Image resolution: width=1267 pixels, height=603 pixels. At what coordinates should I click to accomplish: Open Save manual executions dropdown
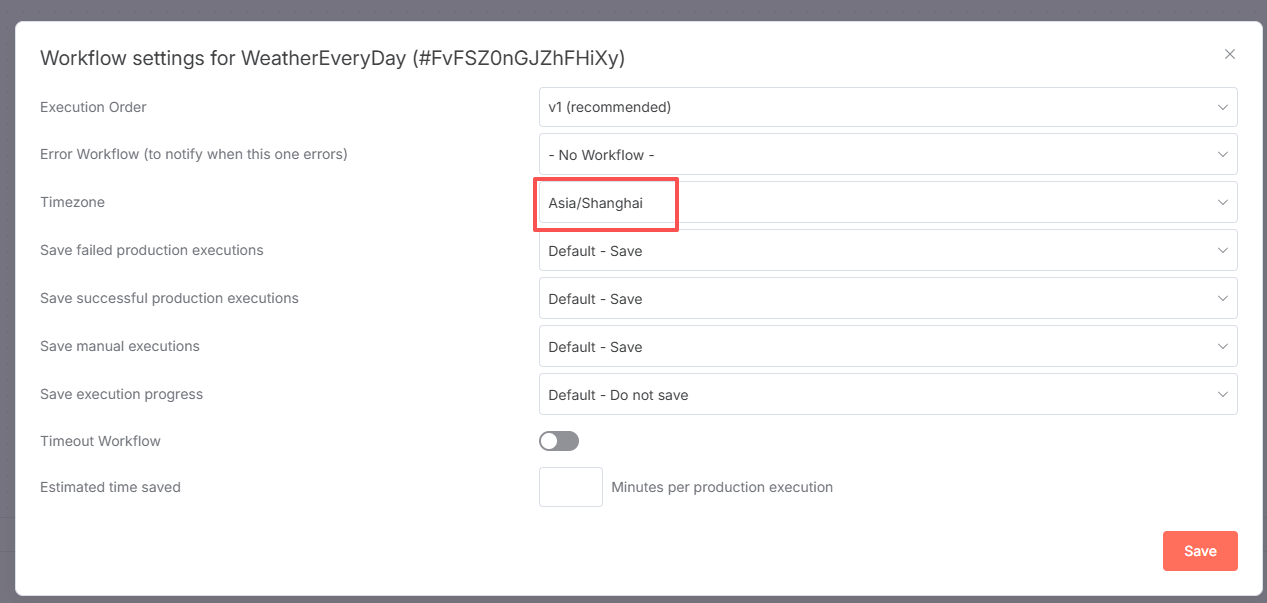tap(887, 347)
